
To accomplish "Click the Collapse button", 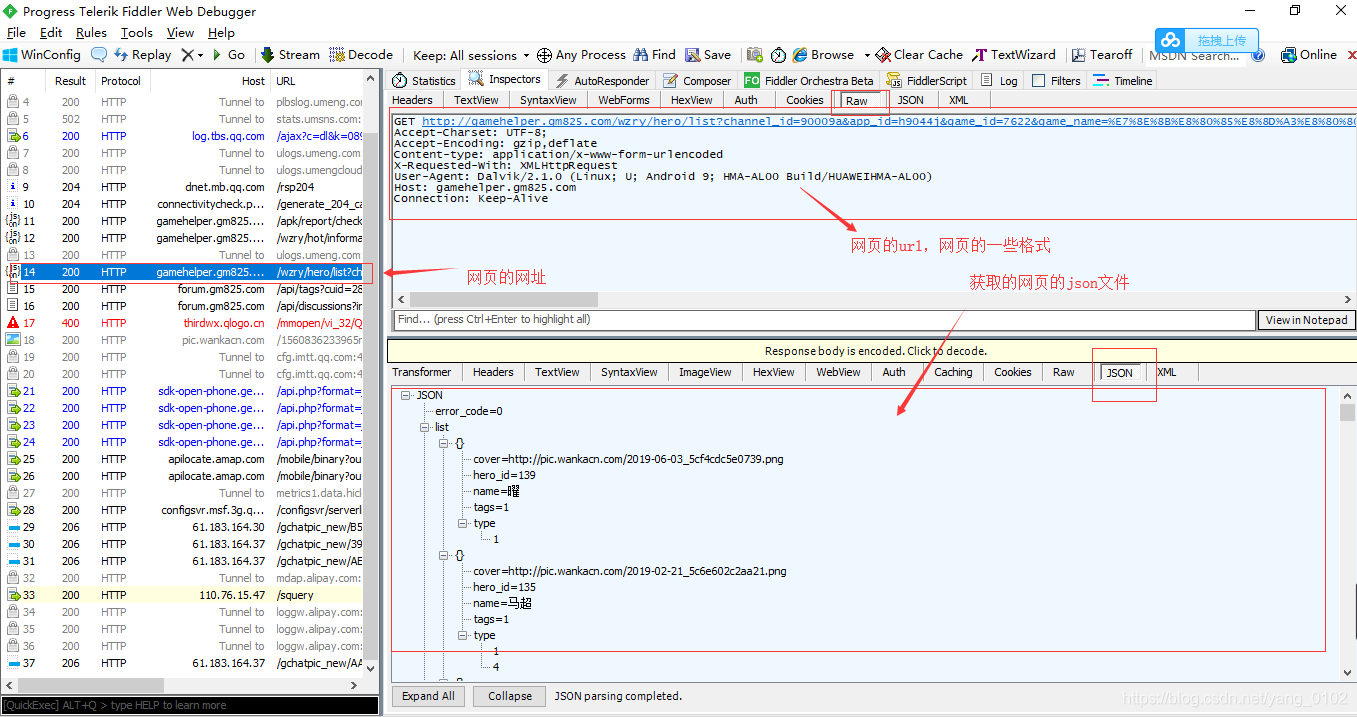I will tap(510, 696).
